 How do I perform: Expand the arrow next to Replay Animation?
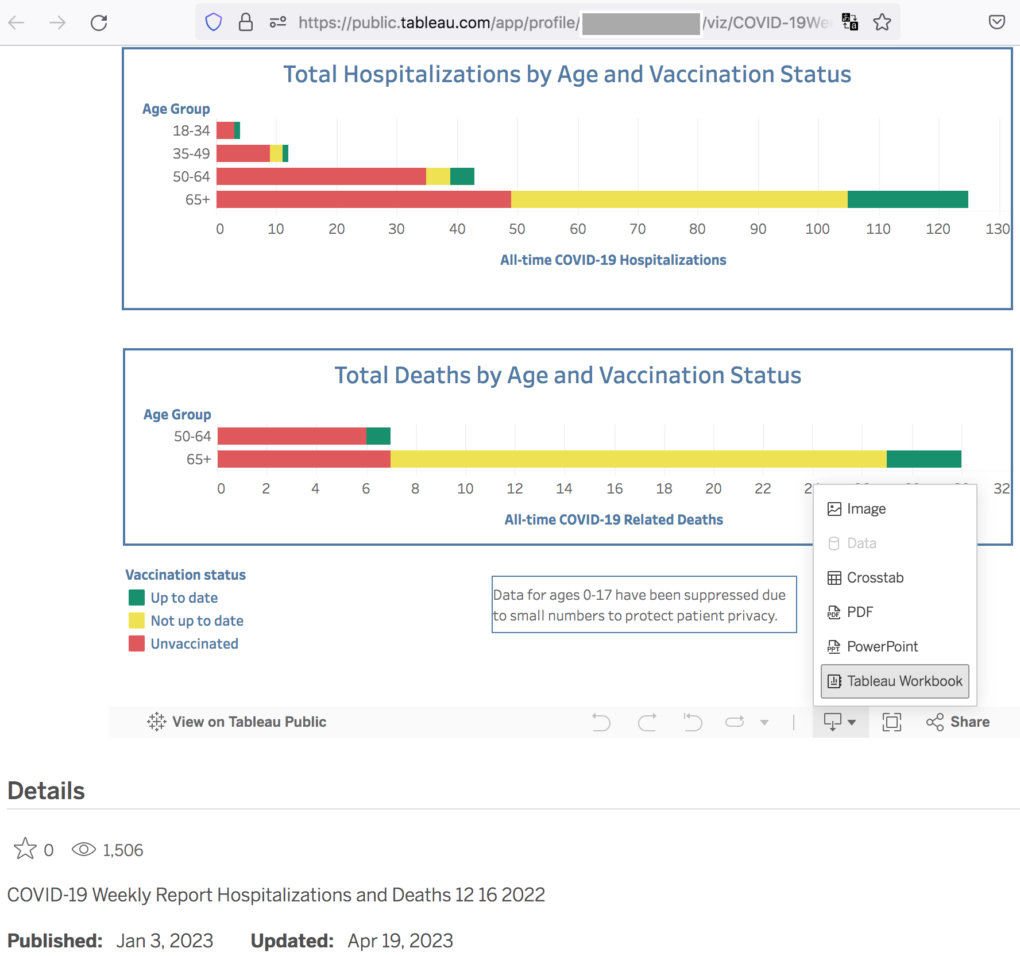[x=765, y=722]
